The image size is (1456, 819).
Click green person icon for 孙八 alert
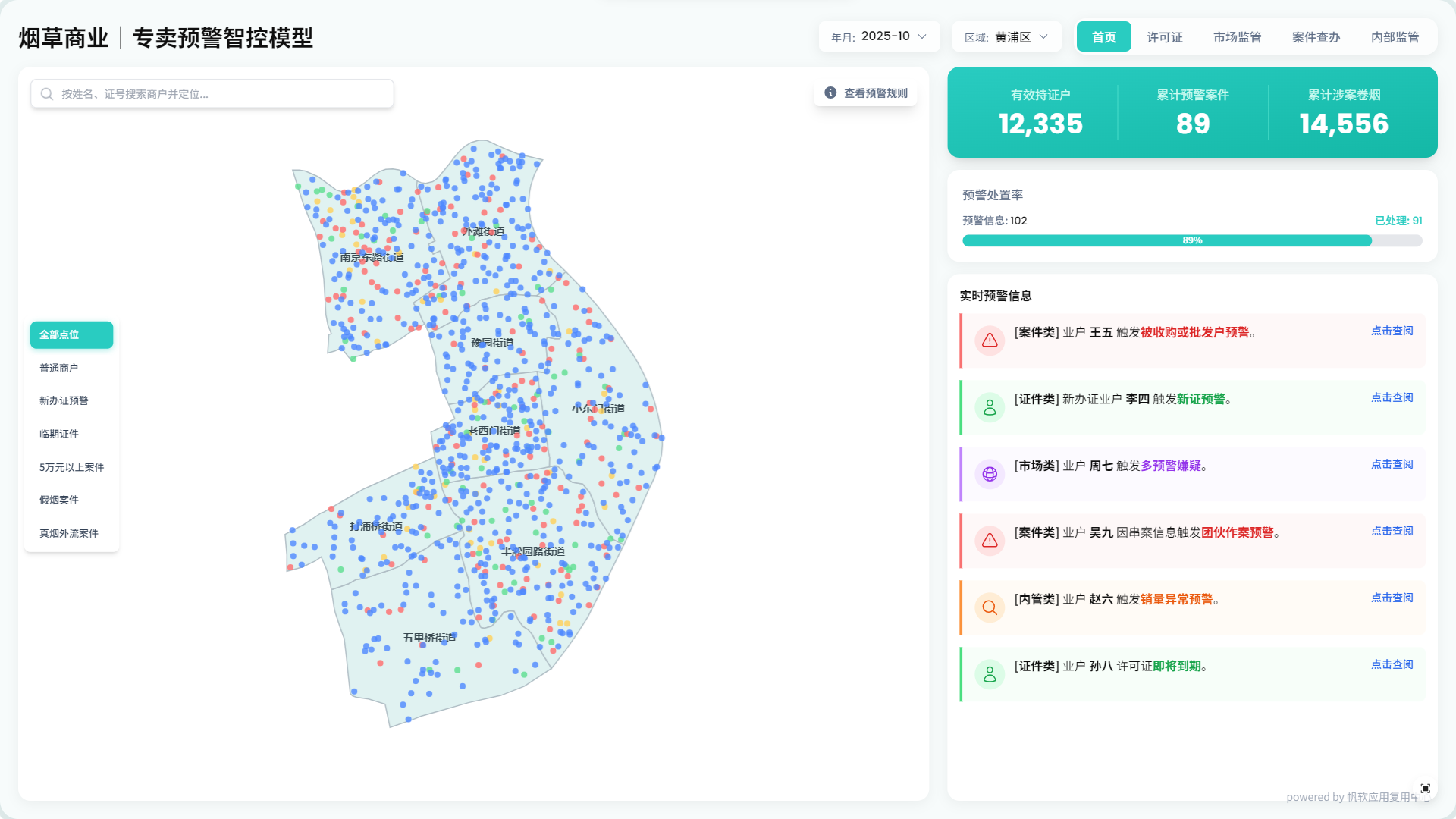pos(990,674)
